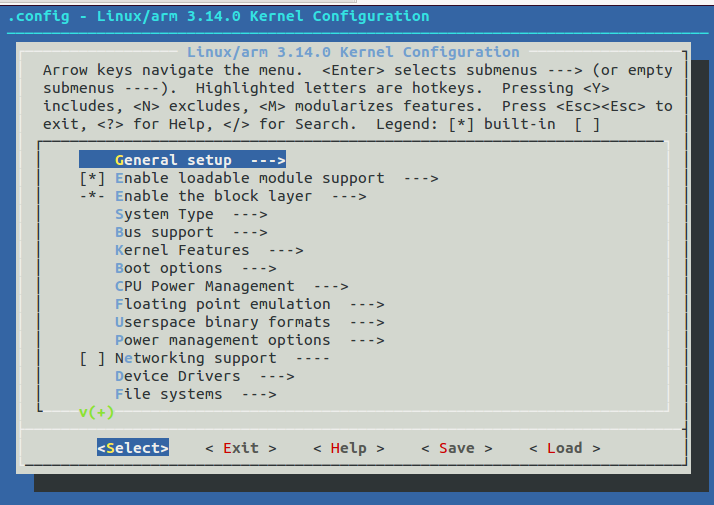714x505 pixels.
Task: Click the 'Legend: [*] built-in' text
Action: coord(466,124)
